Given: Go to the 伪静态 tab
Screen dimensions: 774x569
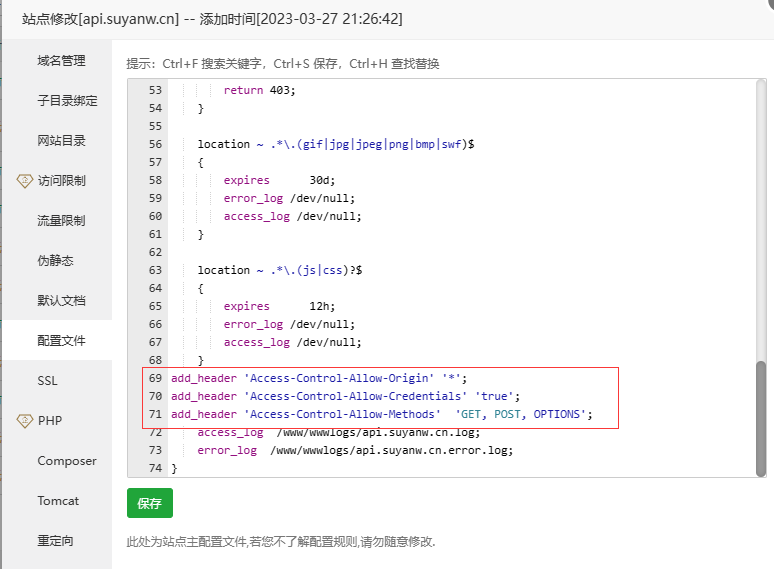Looking at the screenshot, I should 55,261.
